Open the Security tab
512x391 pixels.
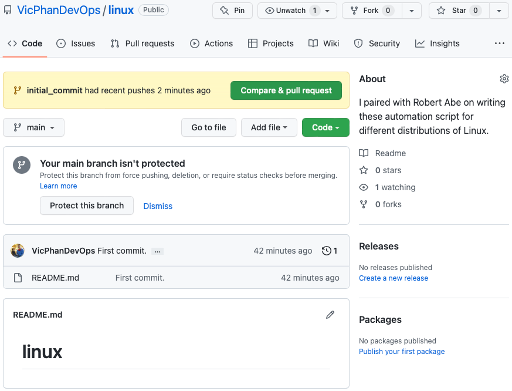pos(377,44)
